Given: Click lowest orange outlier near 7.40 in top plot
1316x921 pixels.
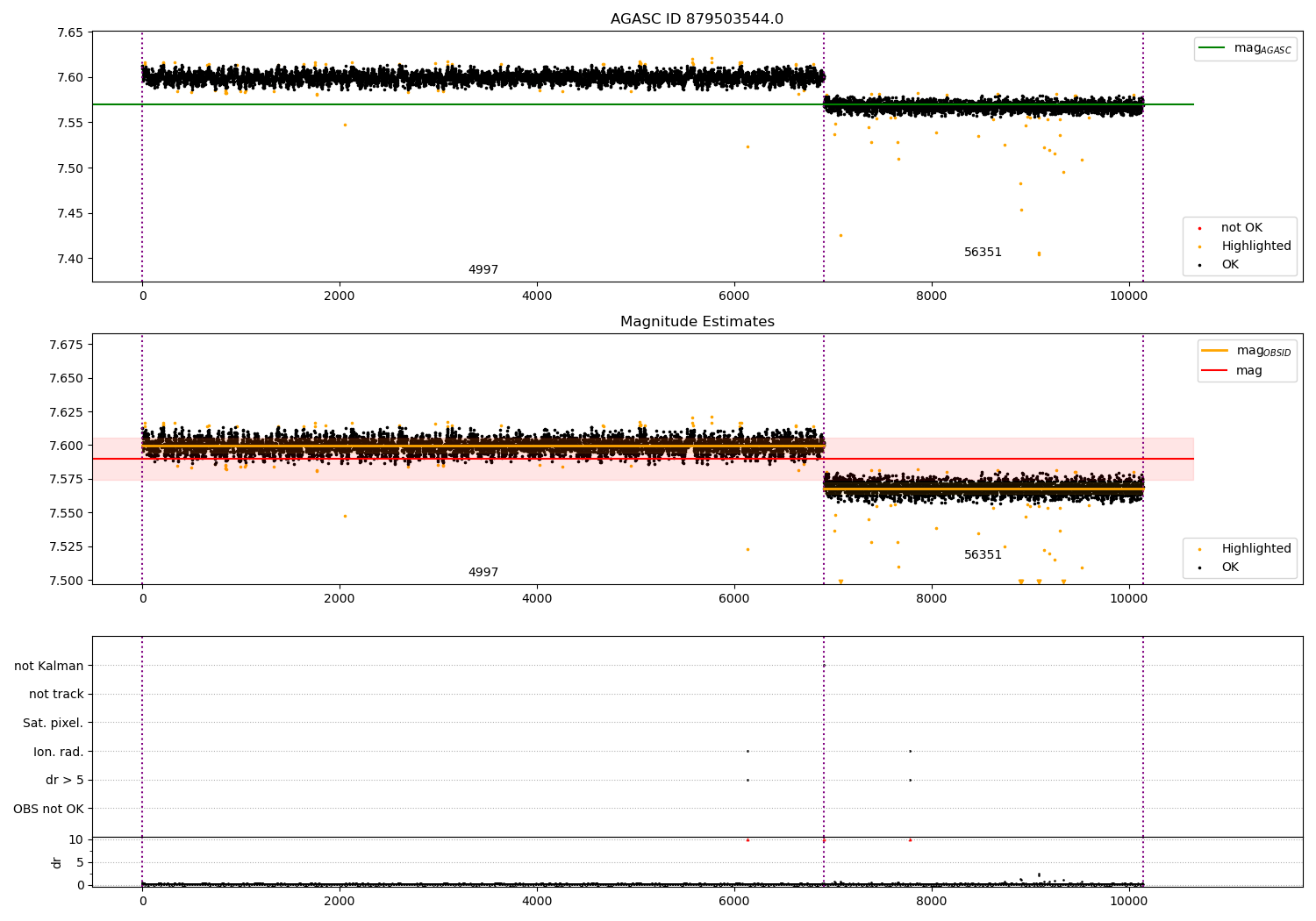Looking at the screenshot, I should (1039, 254).
